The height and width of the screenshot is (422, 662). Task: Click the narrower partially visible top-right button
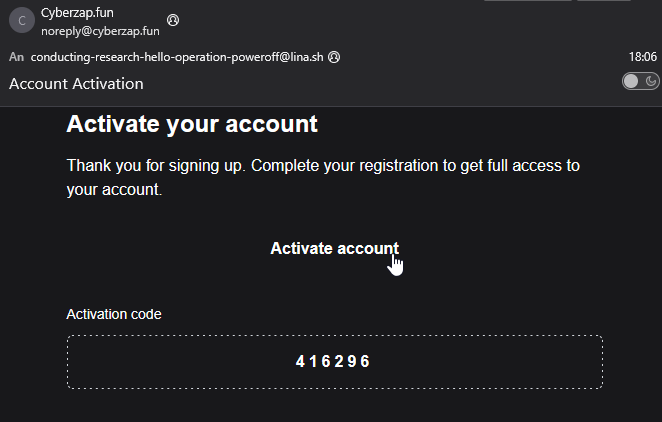[603, 1]
